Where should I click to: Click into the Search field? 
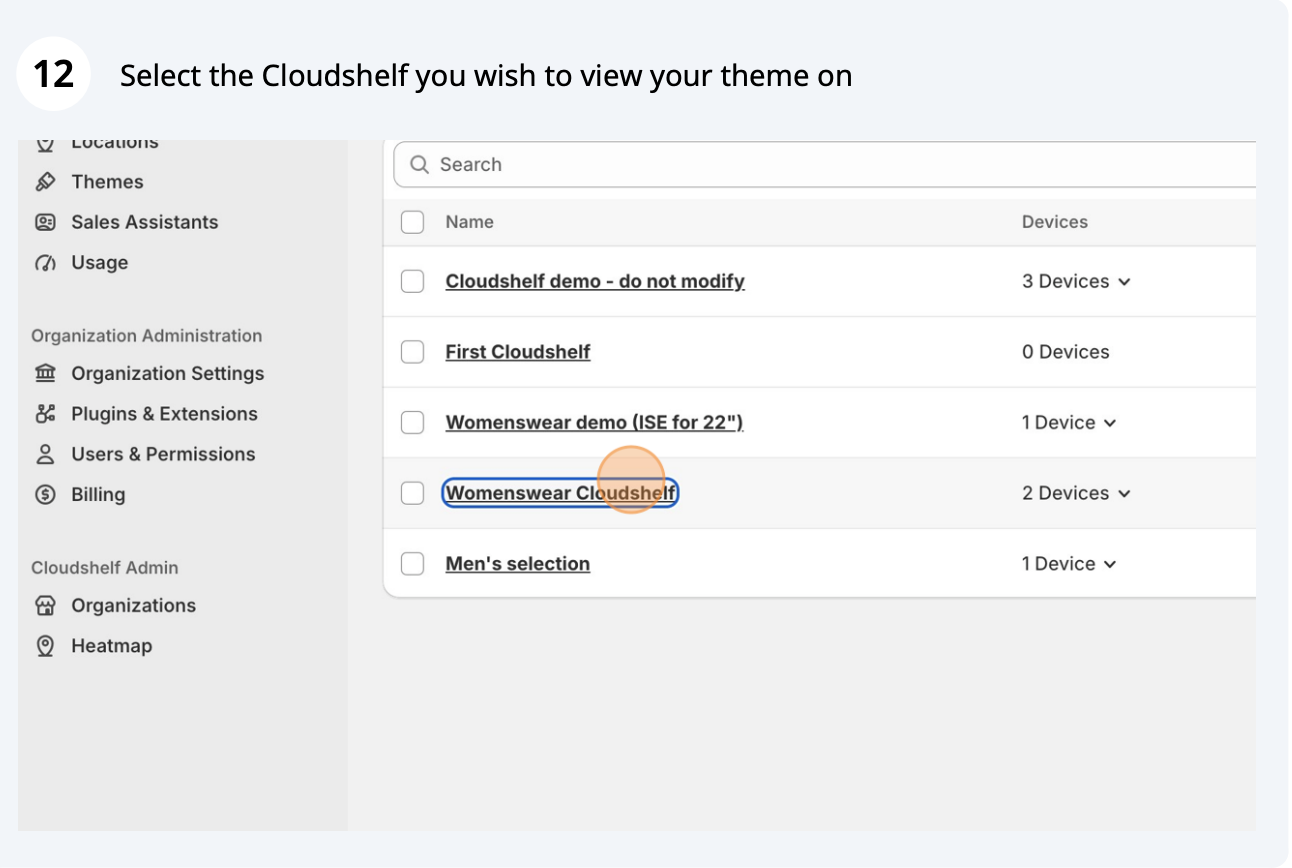825,165
